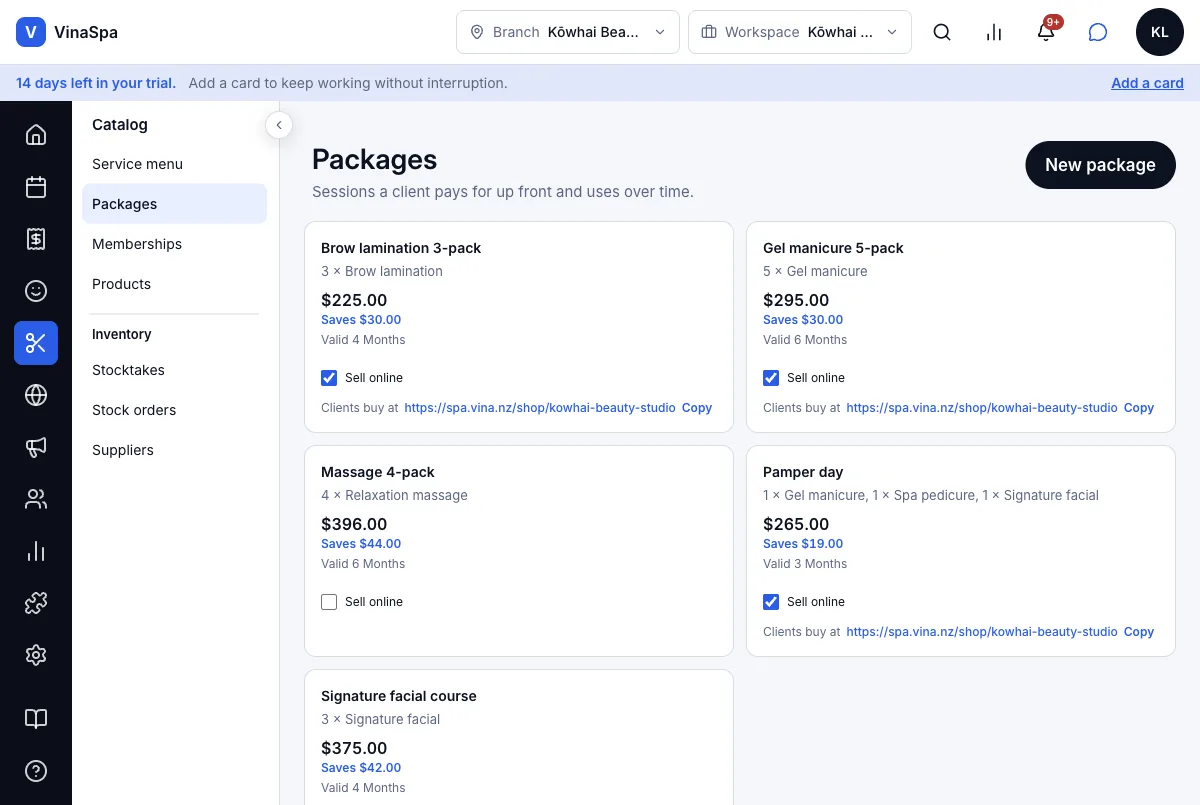The image size is (1200, 805).
Task: Open Gel manicure 5-pack shop URL
Action: [982, 408]
